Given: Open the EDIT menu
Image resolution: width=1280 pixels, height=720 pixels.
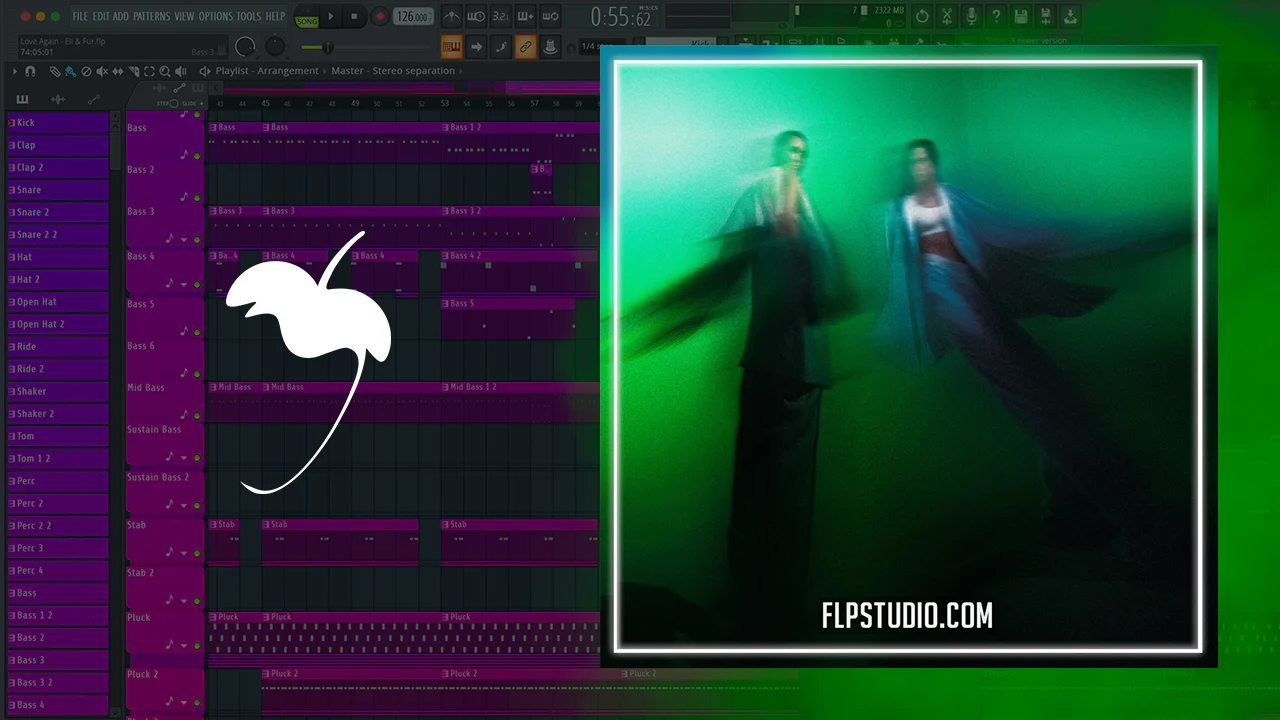Looking at the screenshot, I should pyautogui.click(x=101, y=16).
